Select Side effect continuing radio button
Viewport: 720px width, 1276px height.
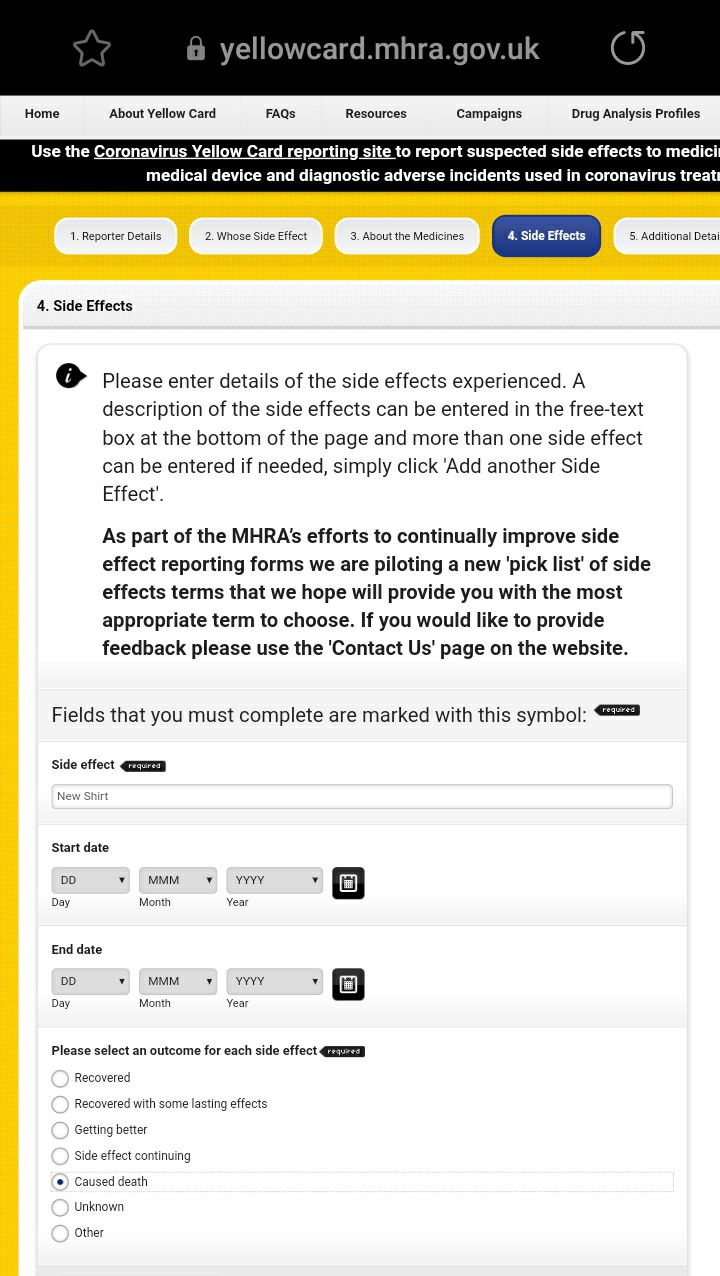pos(60,1156)
